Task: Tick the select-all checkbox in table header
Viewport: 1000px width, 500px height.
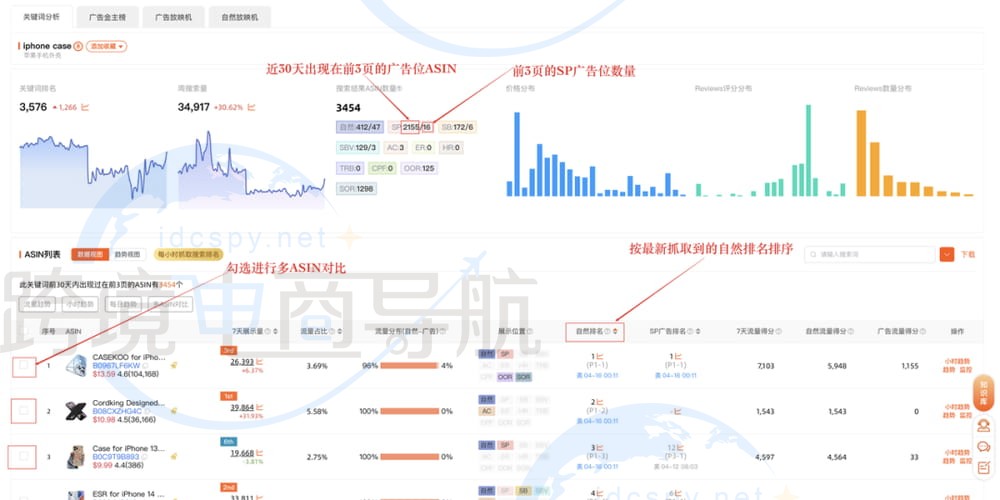Action: pos(24,332)
